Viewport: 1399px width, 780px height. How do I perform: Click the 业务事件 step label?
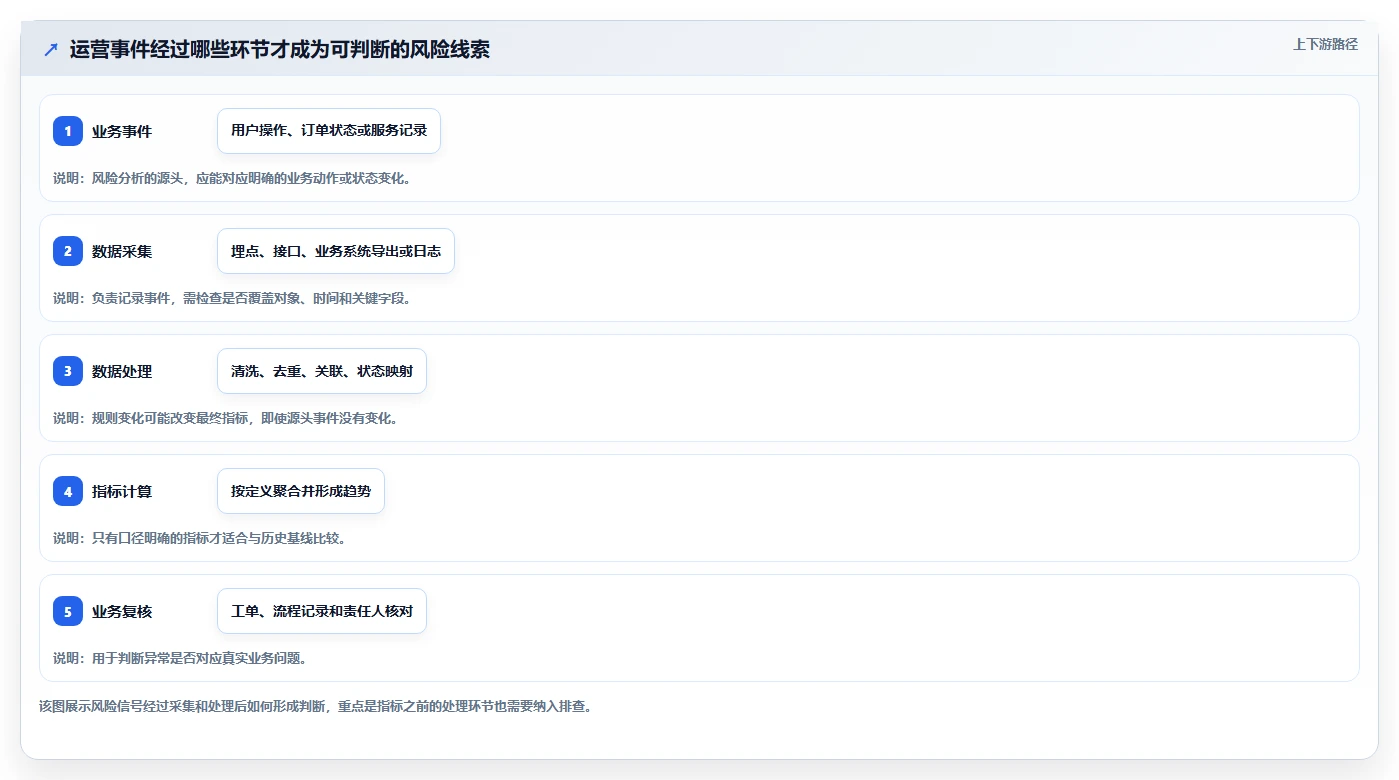(x=122, y=131)
